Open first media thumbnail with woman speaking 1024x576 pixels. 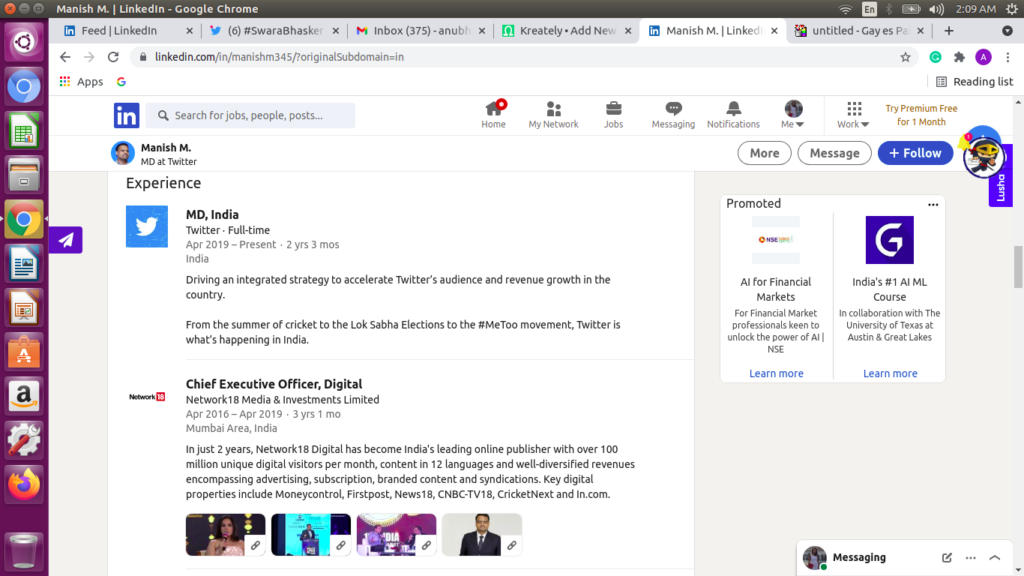225,535
